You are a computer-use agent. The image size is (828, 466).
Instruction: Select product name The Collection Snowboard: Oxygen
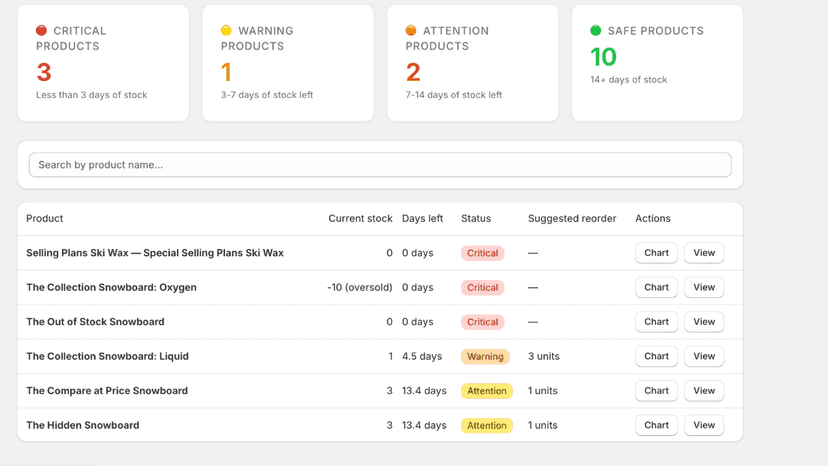coord(111,287)
